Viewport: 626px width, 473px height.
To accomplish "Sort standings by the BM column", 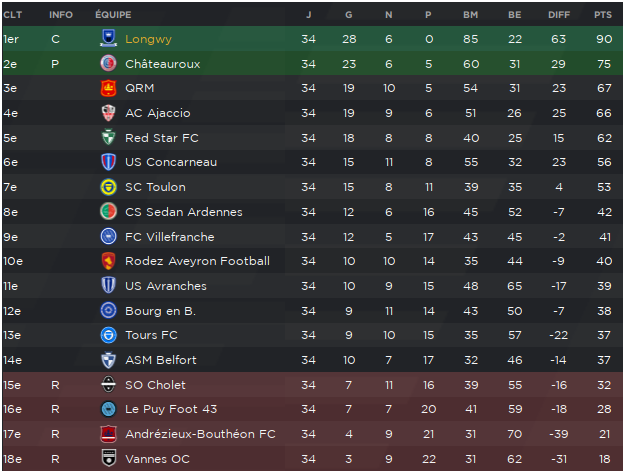I will pyautogui.click(x=470, y=15).
